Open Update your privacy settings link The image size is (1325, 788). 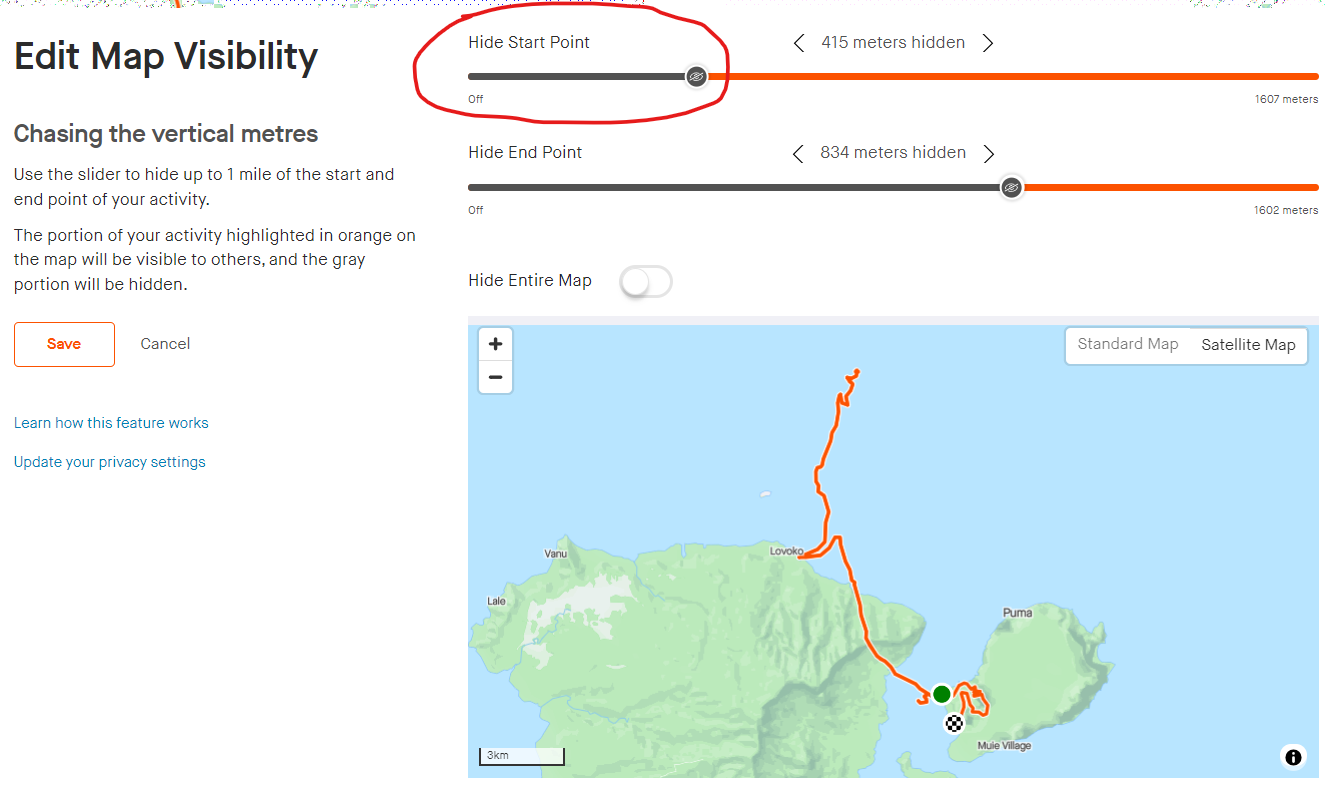[110, 462]
